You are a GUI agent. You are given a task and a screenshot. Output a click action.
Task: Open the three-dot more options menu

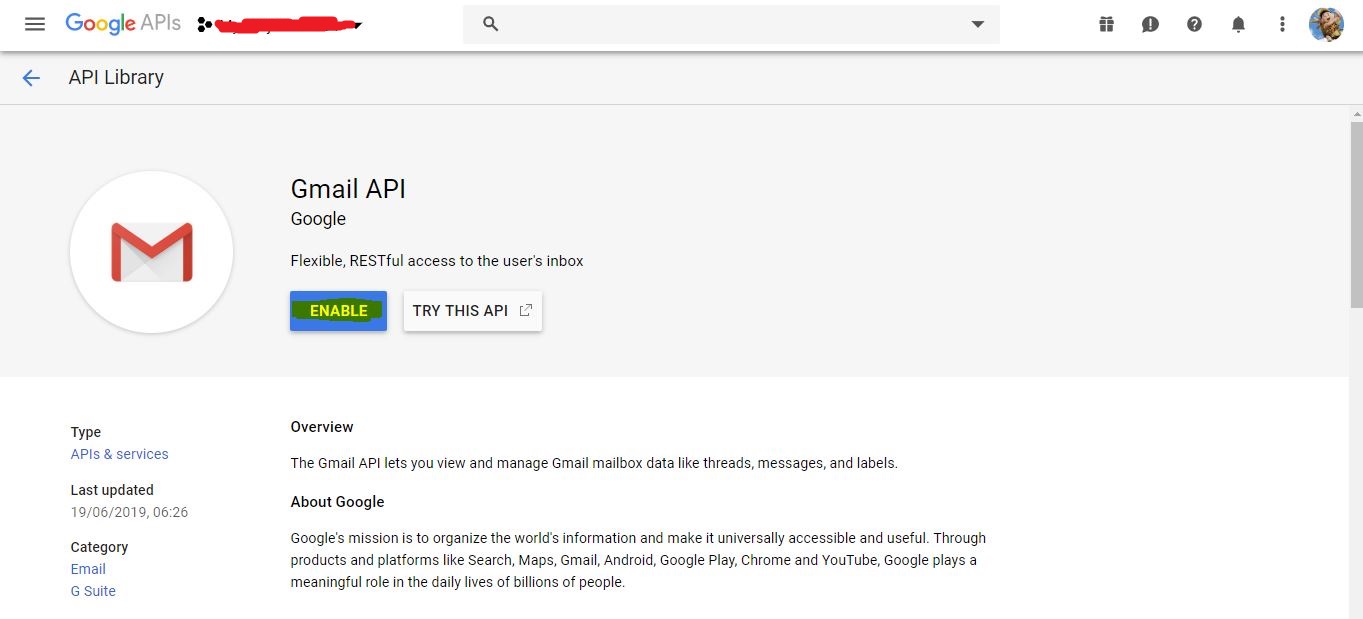click(x=1282, y=24)
